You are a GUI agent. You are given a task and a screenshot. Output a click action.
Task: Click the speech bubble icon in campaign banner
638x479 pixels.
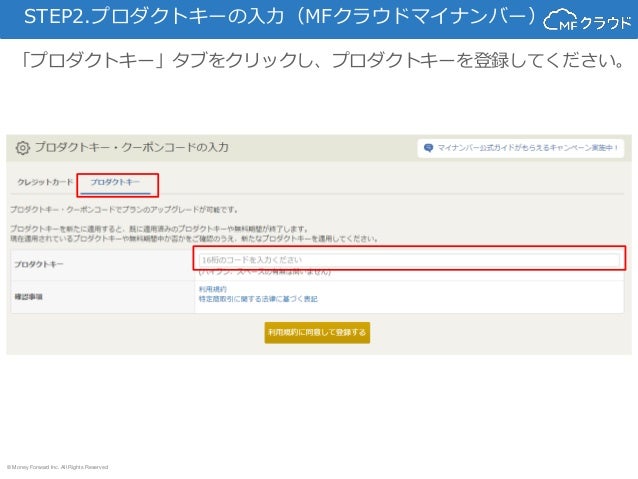428,148
